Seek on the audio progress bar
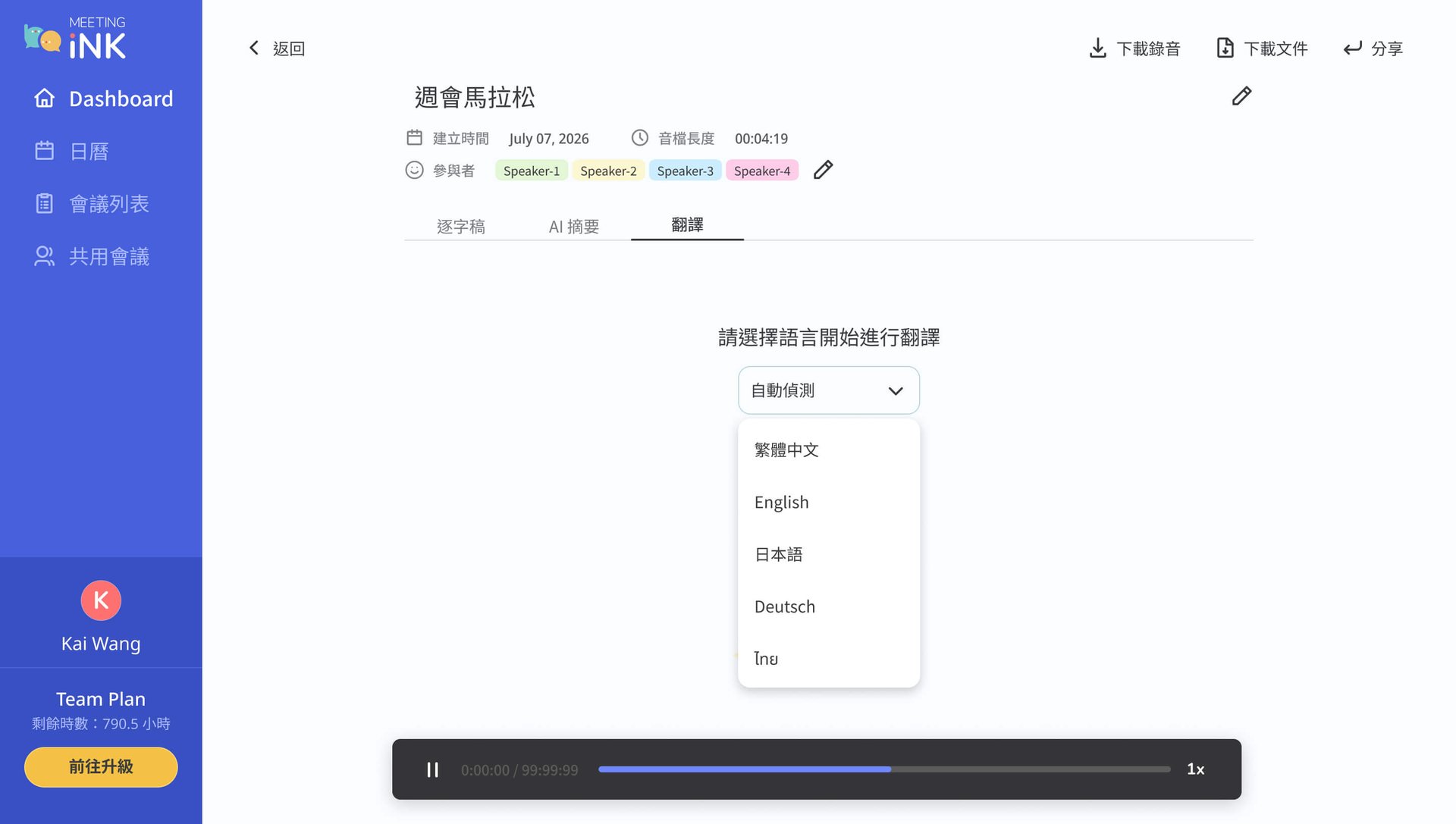 click(884, 769)
